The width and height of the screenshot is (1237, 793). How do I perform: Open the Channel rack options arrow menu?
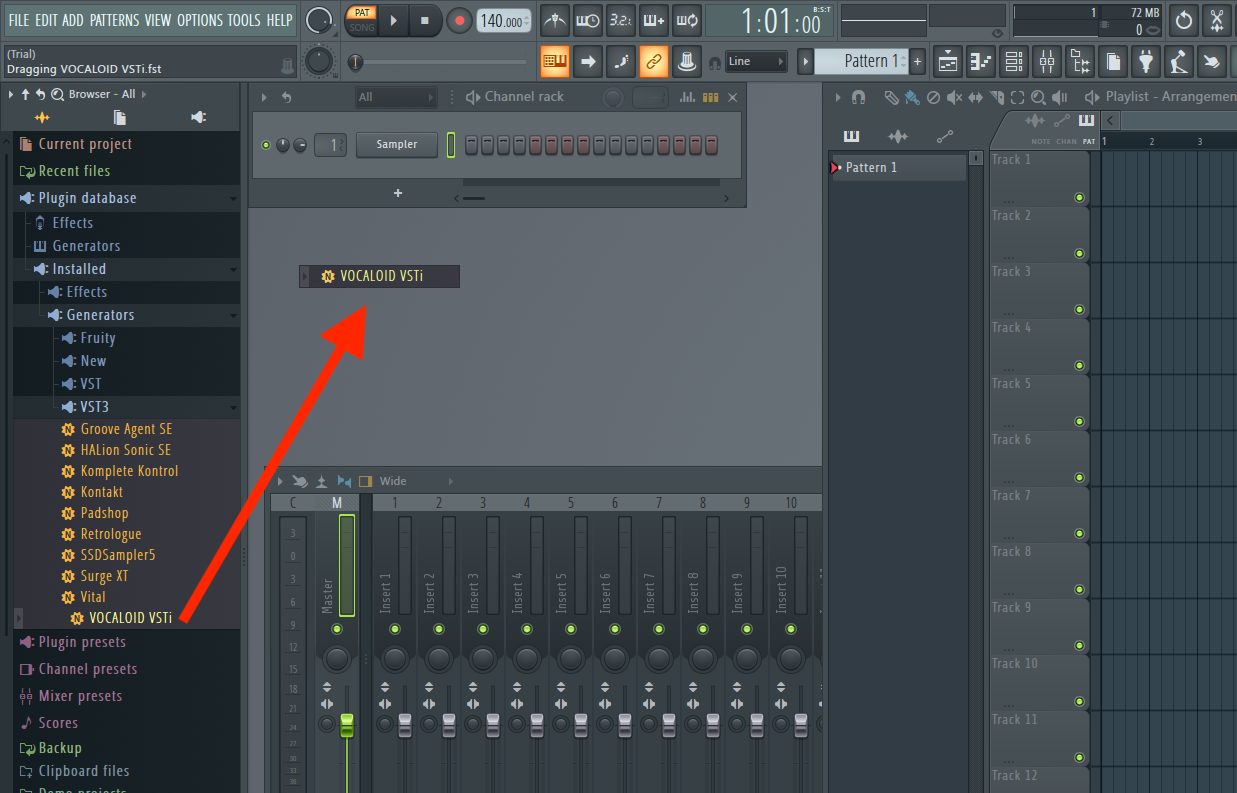pyautogui.click(x=265, y=97)
